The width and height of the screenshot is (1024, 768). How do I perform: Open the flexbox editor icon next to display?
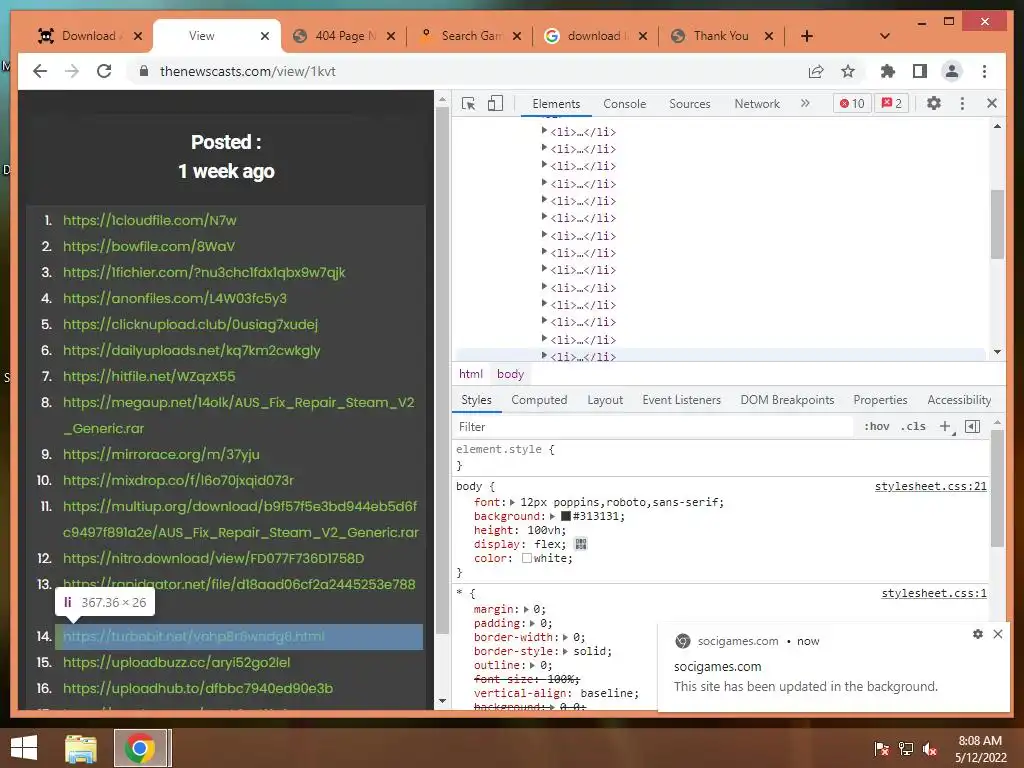[x=581, y=544]
